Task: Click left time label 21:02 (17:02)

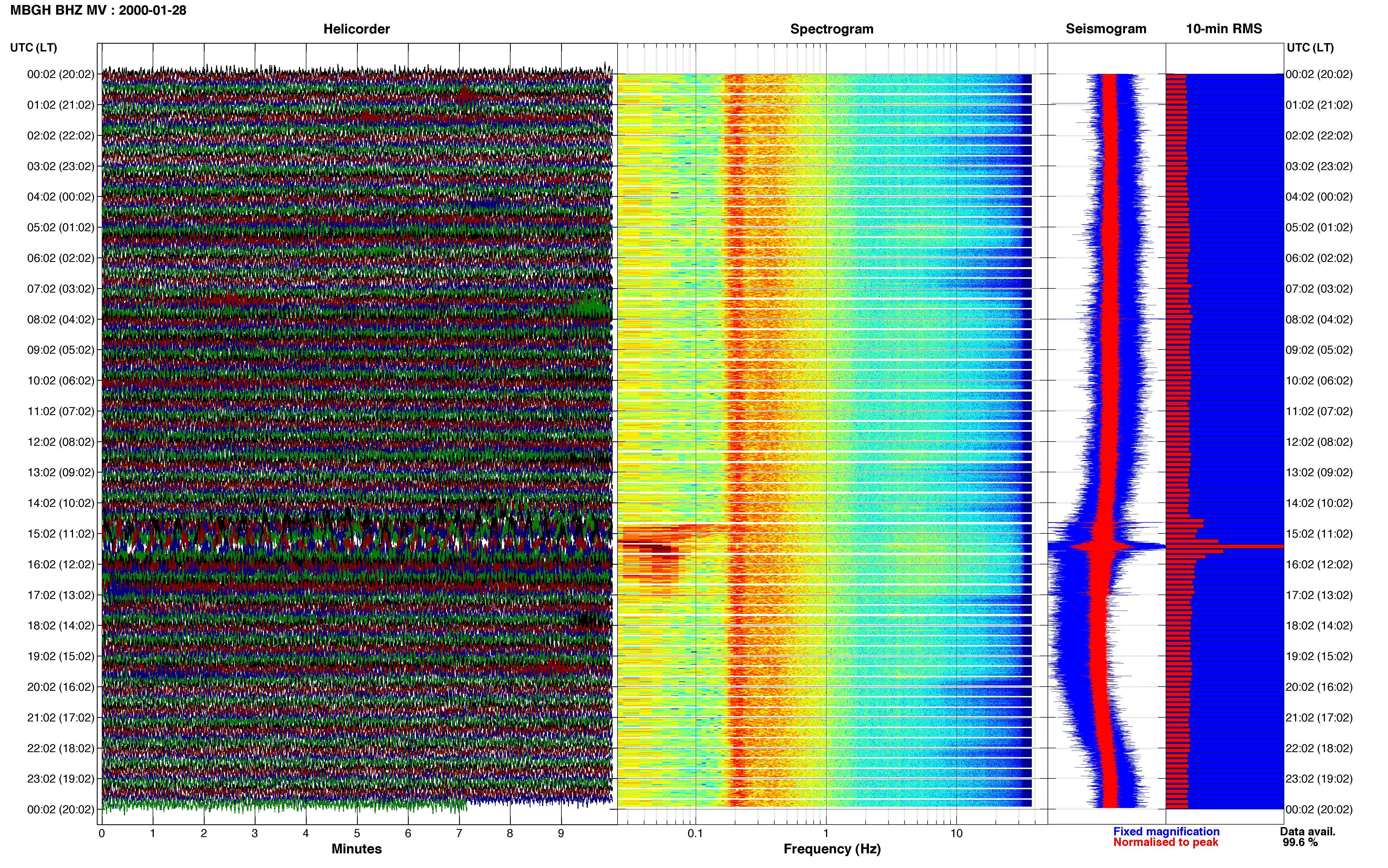Action: click(x=61, y=718)
